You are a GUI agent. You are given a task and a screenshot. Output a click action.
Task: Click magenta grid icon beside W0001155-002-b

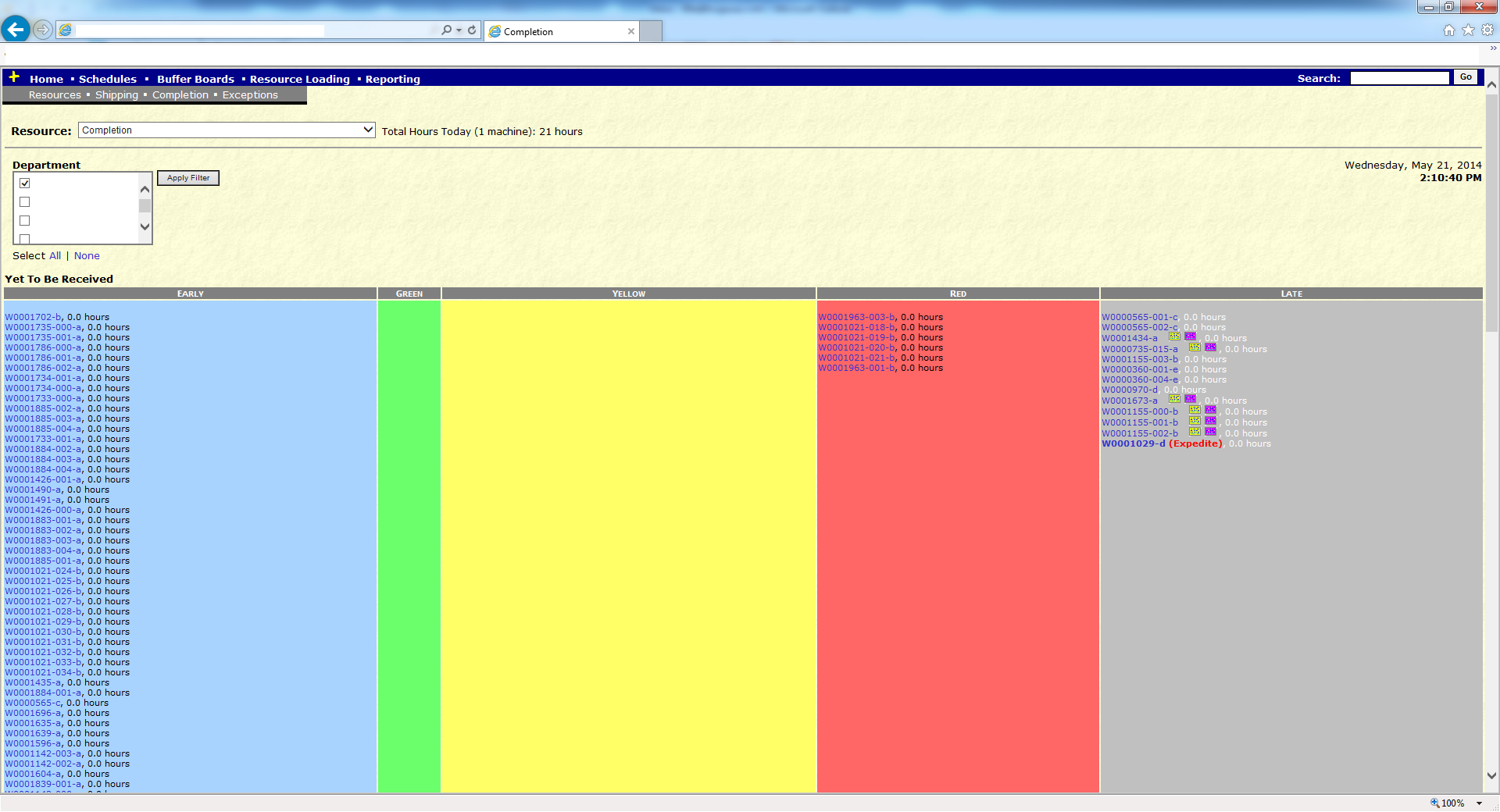(x=1210, y=432)
